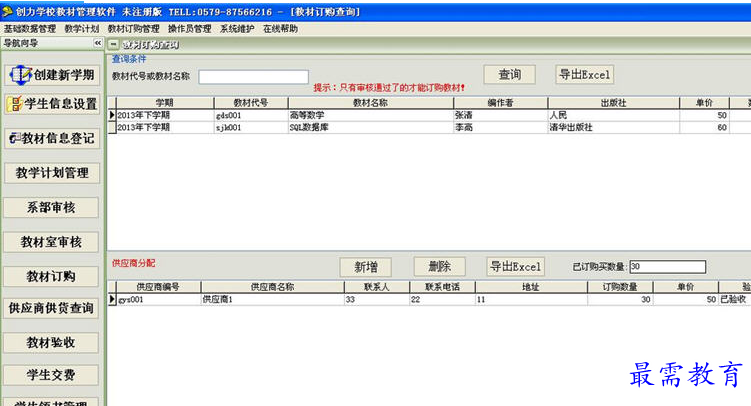
Task: Open 学生信息设置 from the navigation sidebar
Action: pos(52,104)
